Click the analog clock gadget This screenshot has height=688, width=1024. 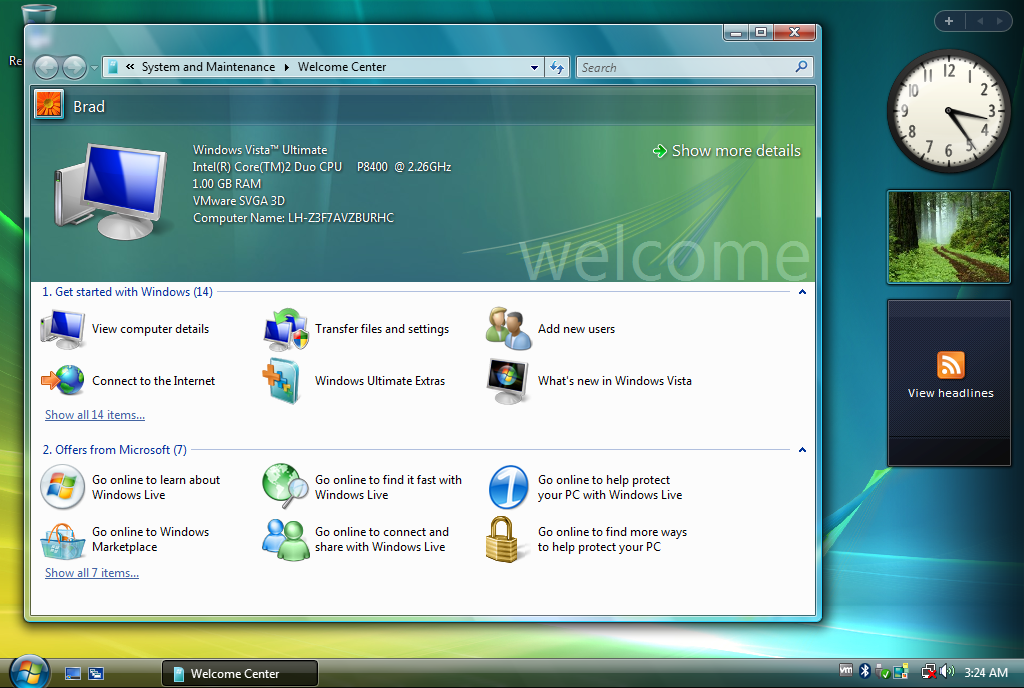coord(948,111)
